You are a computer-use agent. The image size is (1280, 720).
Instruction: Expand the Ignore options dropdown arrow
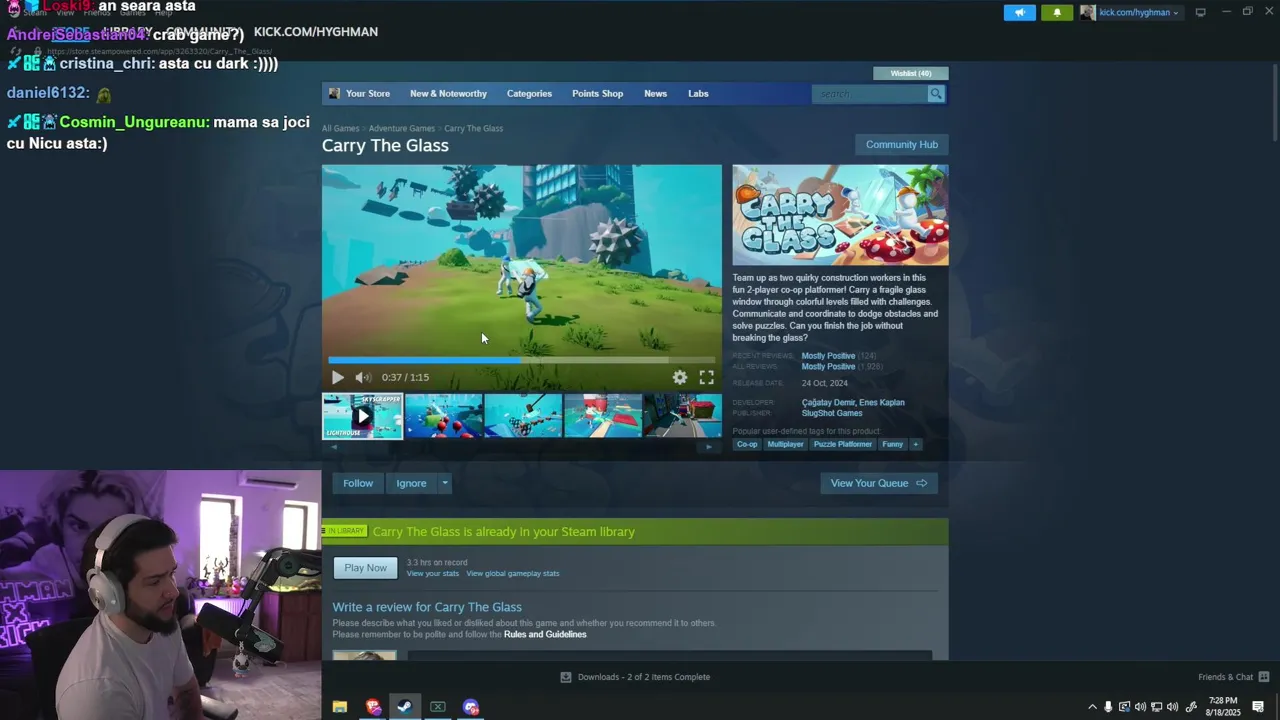coord(445,483)
